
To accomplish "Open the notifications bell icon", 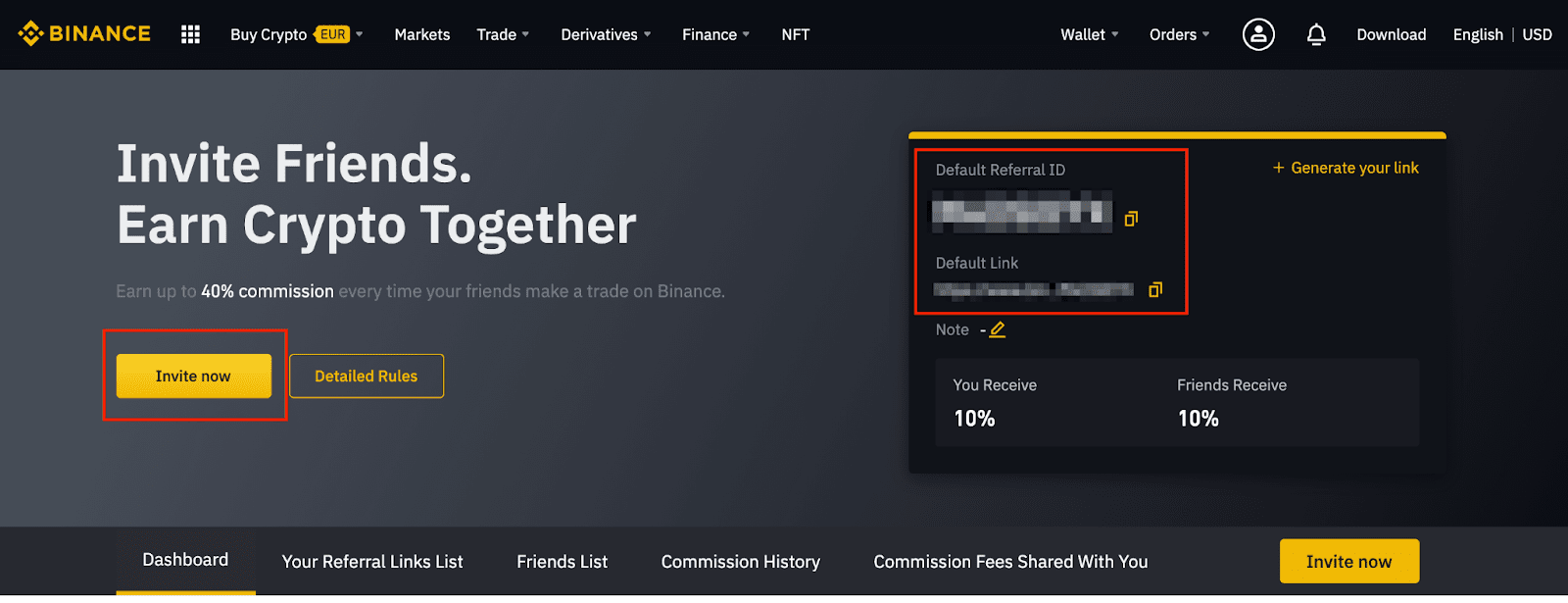I will coord(1316,34).
